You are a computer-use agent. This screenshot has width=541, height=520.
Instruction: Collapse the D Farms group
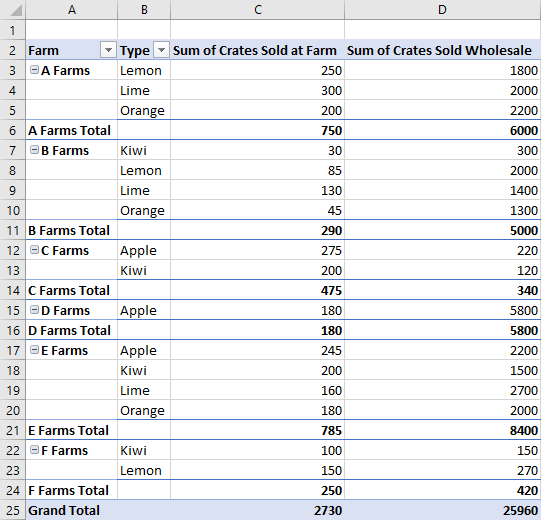pyautogui.click(x=34, y=310)
